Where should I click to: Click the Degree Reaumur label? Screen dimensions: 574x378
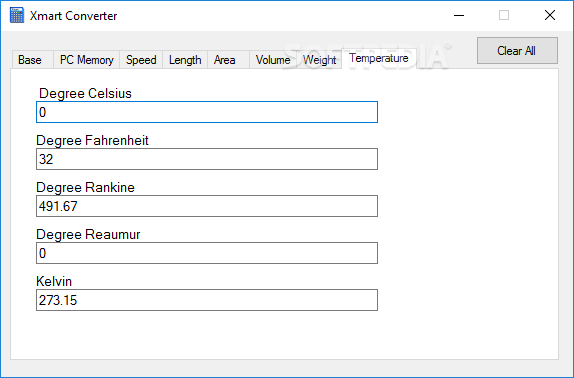tap(88, 235)
